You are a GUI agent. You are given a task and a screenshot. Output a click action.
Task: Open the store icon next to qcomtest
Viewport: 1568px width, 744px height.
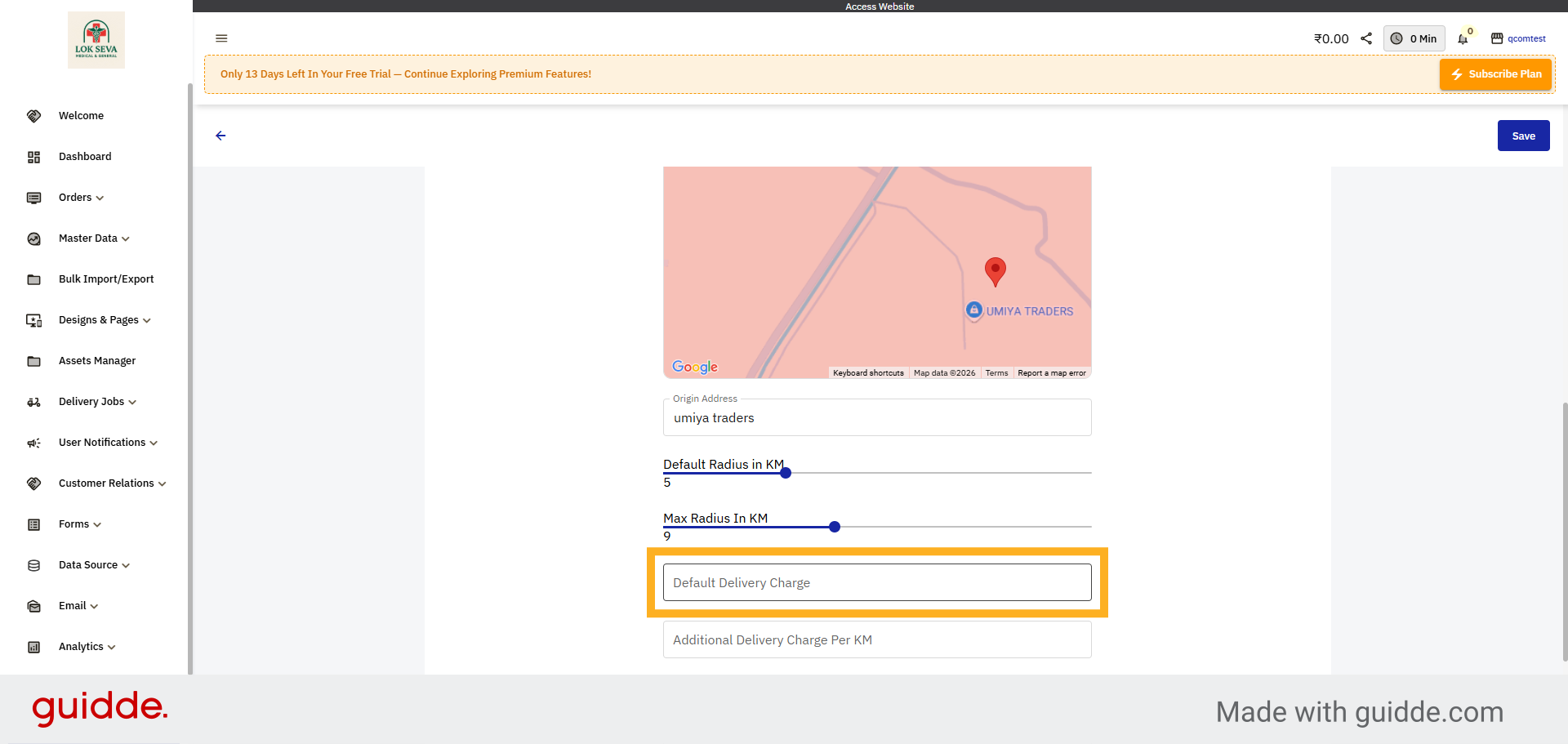click(1497, 38)
